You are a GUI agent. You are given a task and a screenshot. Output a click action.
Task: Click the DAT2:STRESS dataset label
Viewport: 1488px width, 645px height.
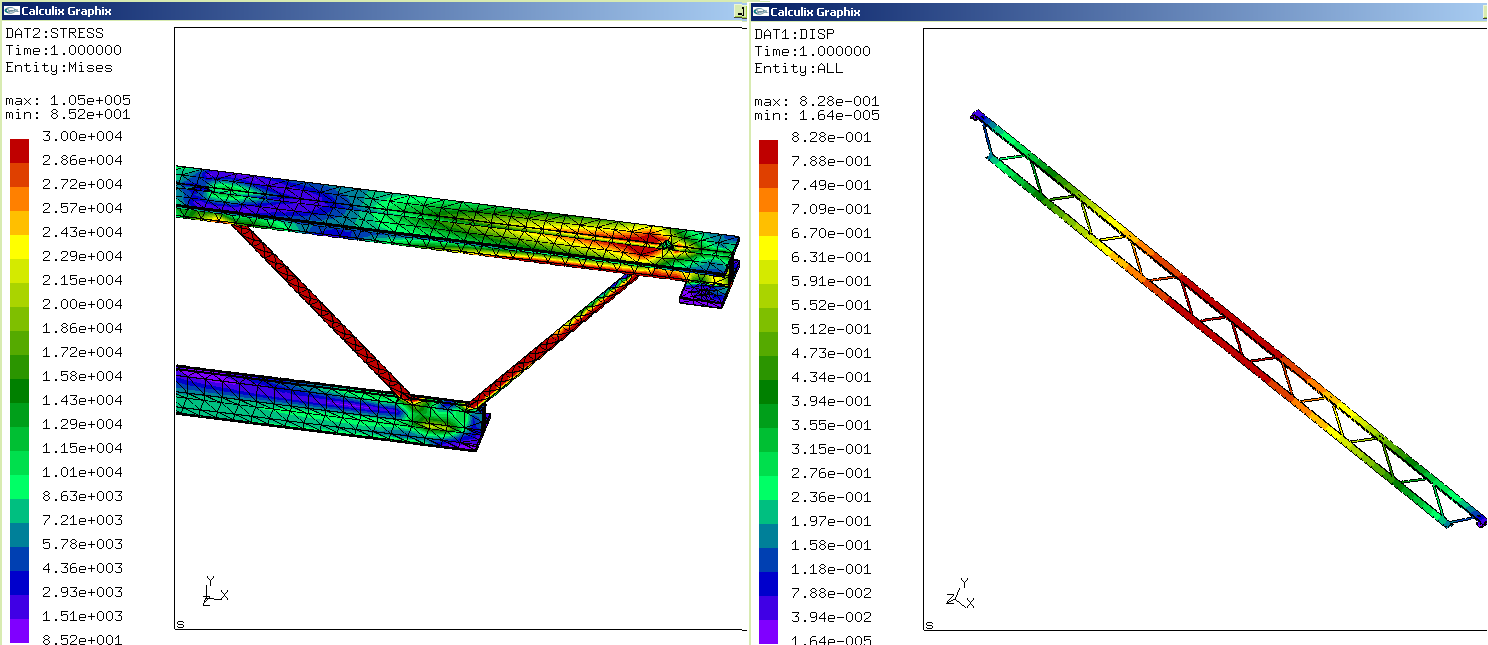(x=54, y=34)
